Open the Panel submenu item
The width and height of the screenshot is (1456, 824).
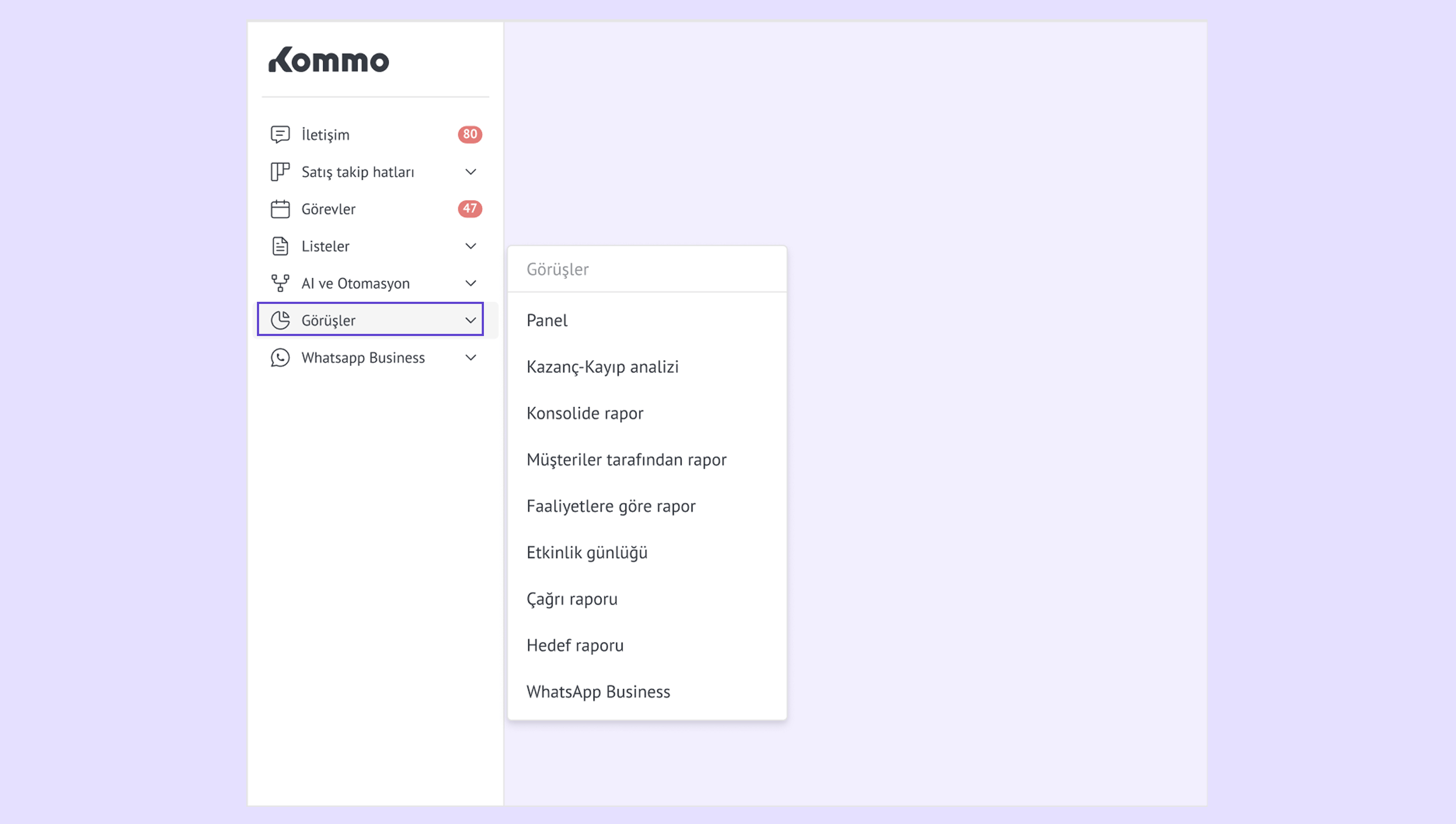pos(547,321)
